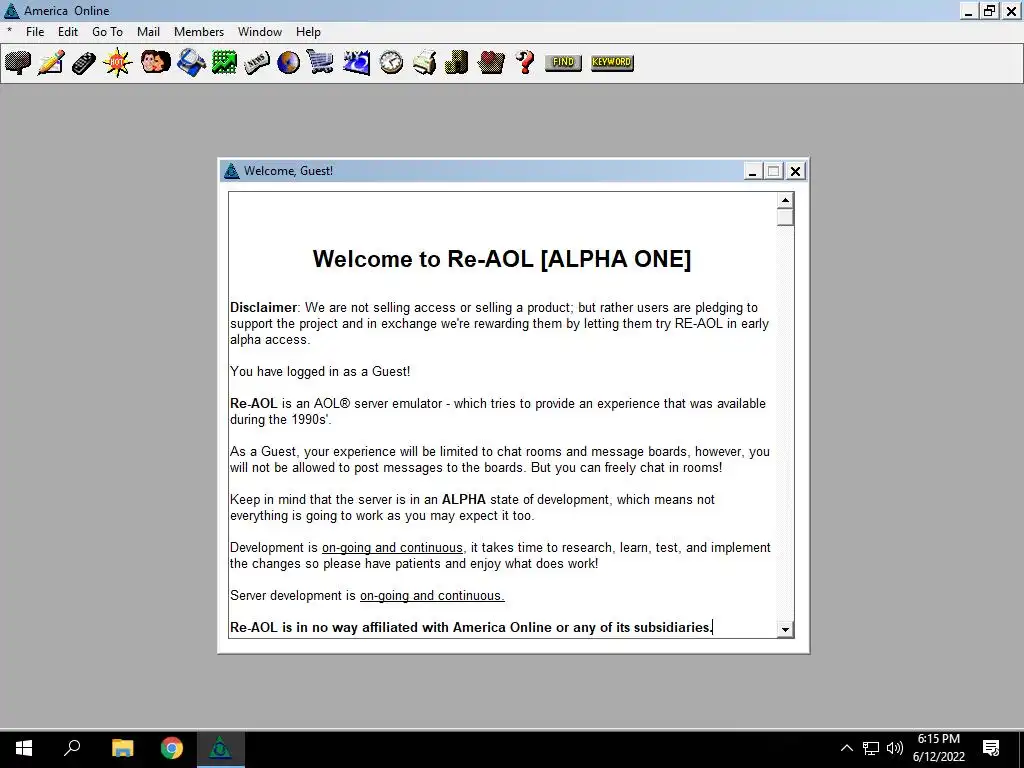Click the taskbar search magnifier

coord(72,748)
